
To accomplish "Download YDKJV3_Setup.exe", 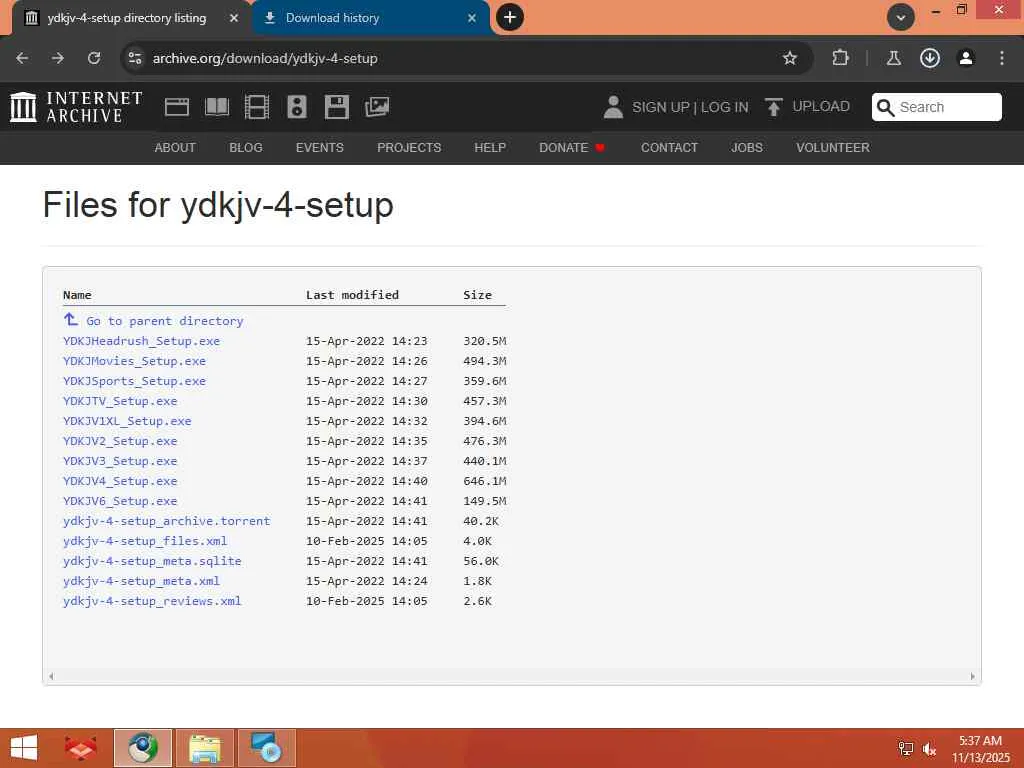I will tap(120, 461).
